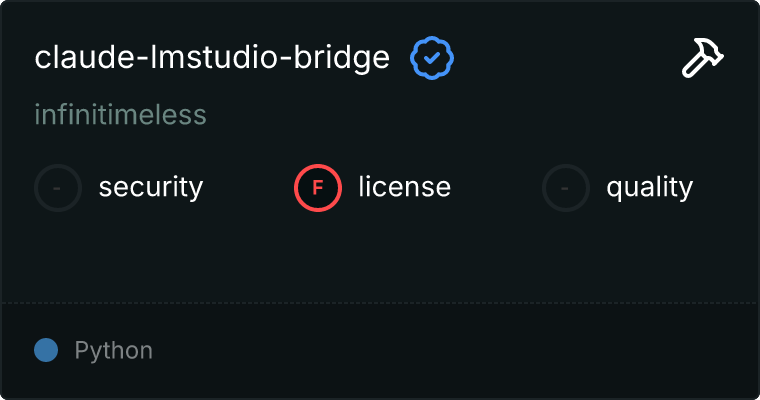Select the quality label text
The image size is (760, 400).
pyautogui.click(x=649, y=187)
